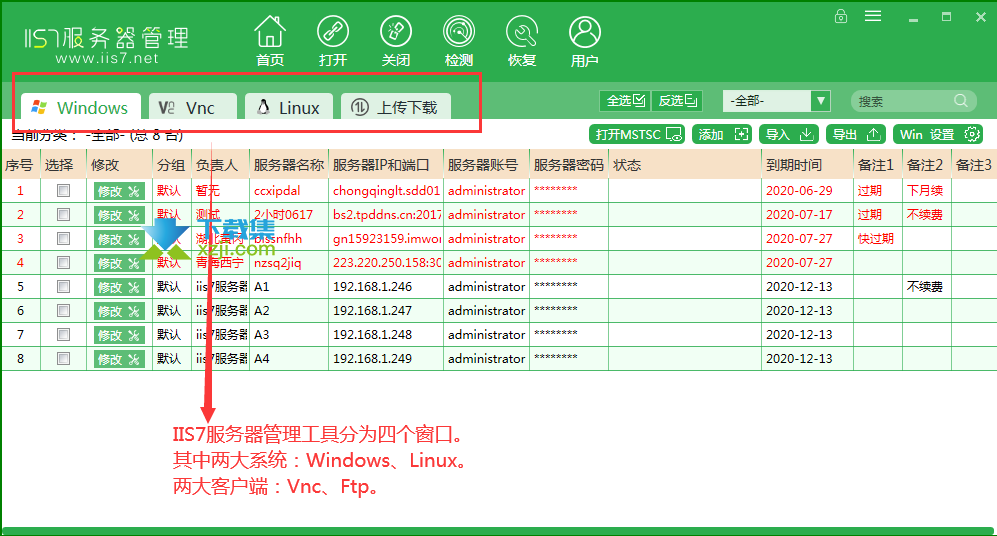Click the 到期时间 column header
The image size is (997, 536).
(x=807, y=165)
